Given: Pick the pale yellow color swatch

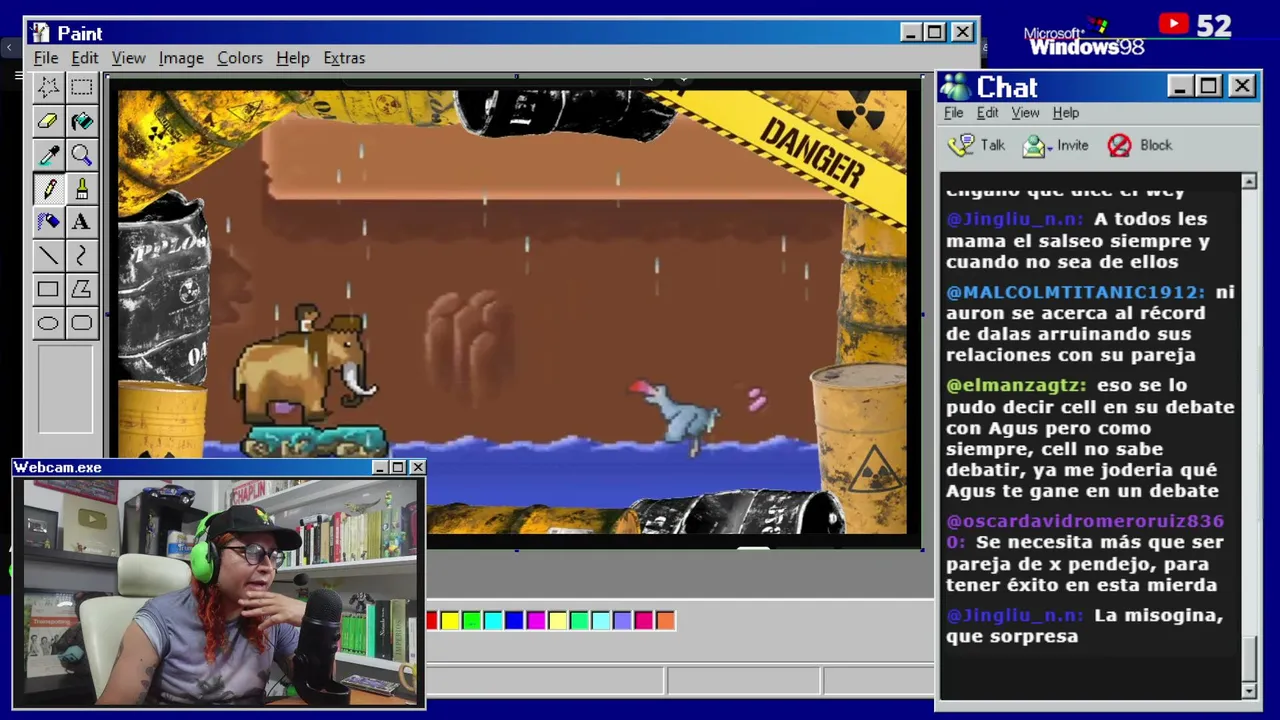Looking at the screenshot, I should point(557,621).
